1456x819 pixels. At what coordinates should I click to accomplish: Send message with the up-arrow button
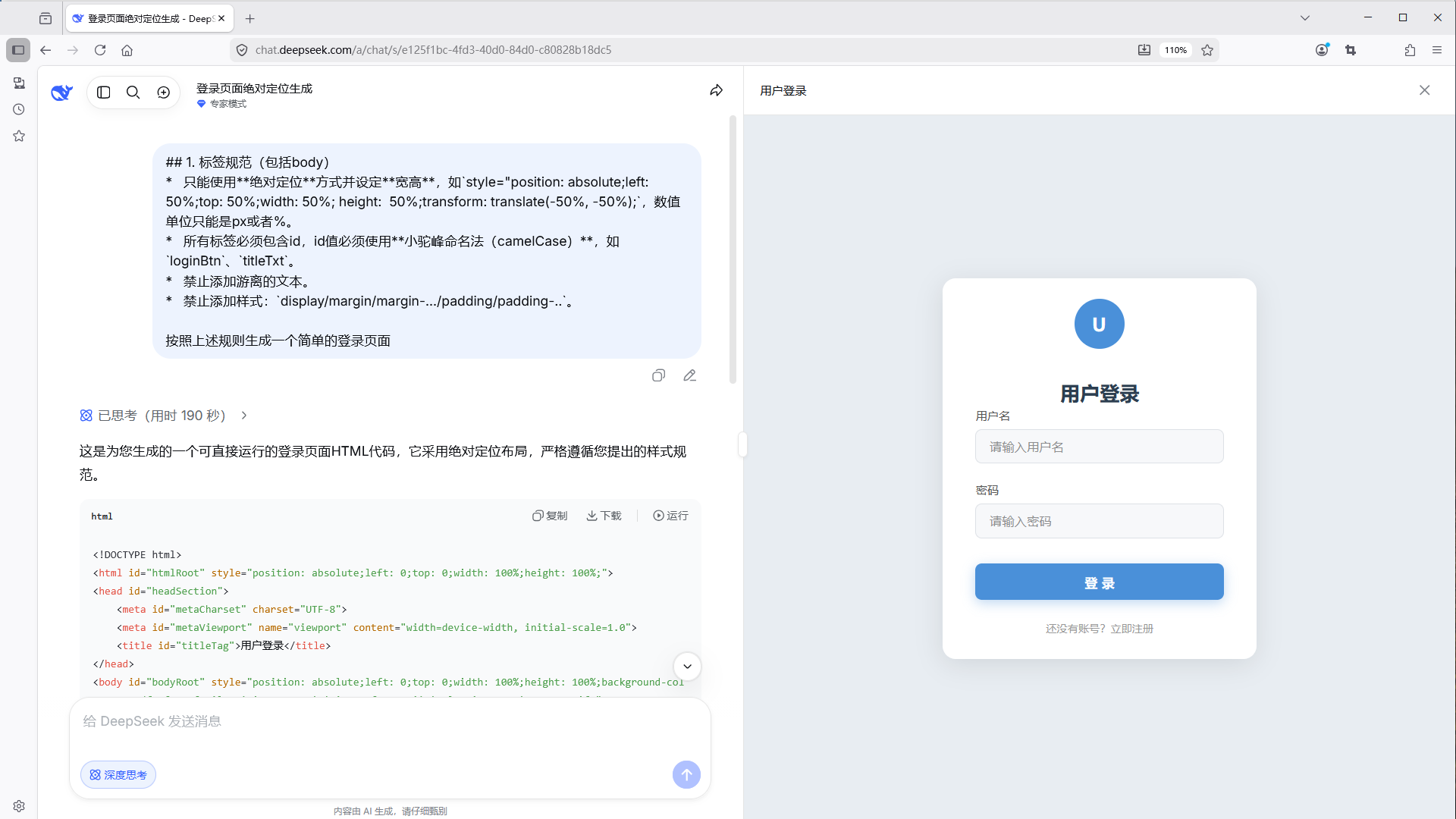point(686,775)
